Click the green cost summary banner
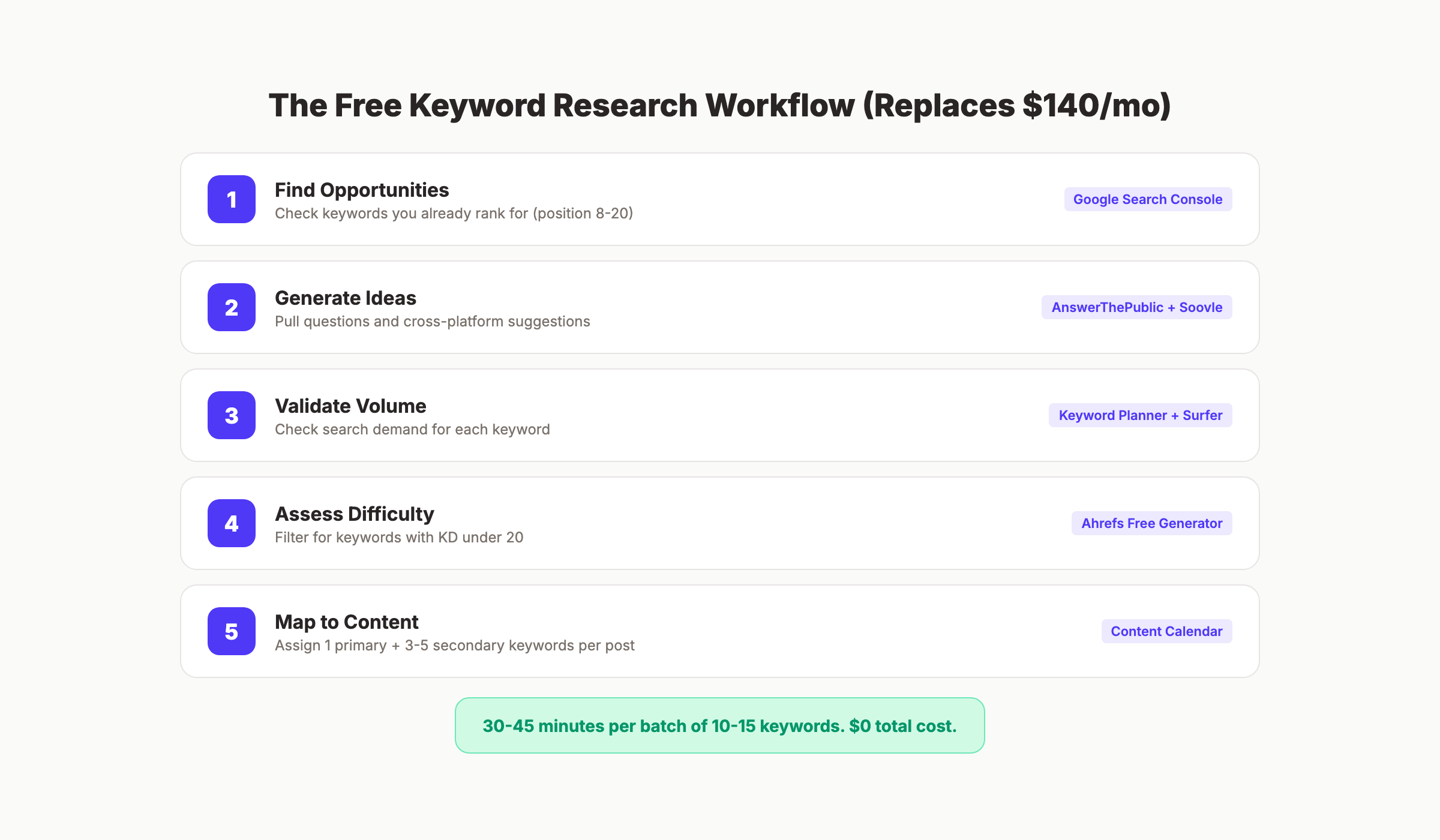 click(x=720, y=725)
